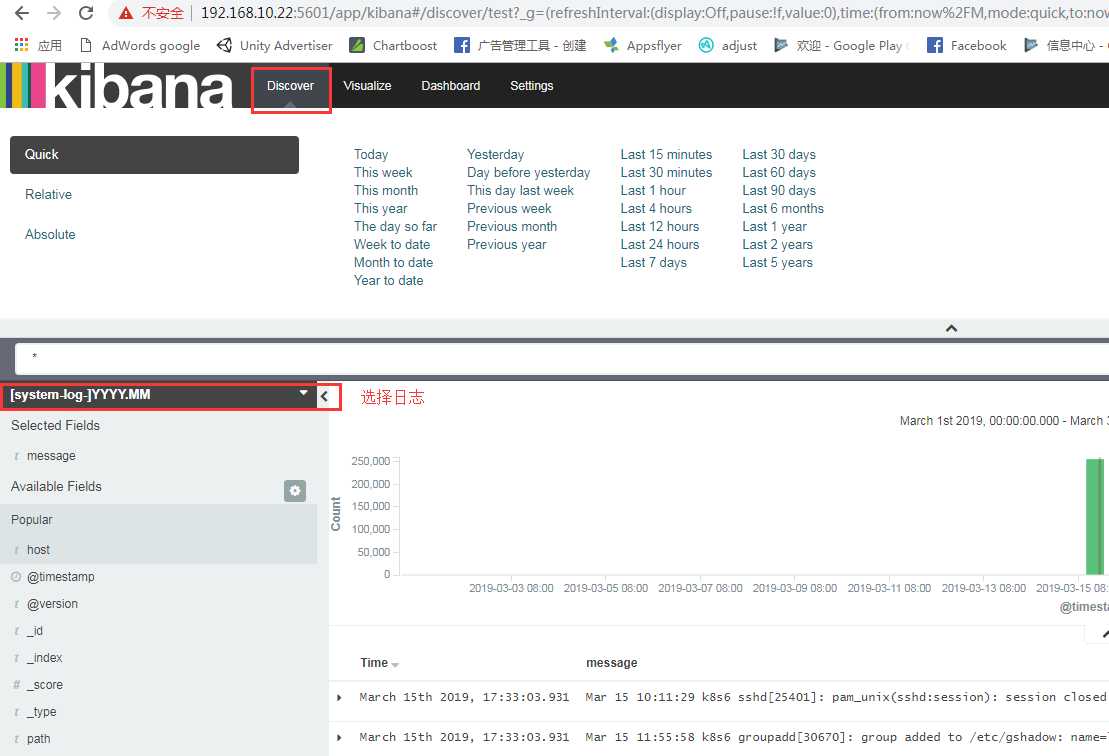Viewport: 1109px width, 756px height.
Task: Select the @timestamp field
Action: [x=60, y=577]
